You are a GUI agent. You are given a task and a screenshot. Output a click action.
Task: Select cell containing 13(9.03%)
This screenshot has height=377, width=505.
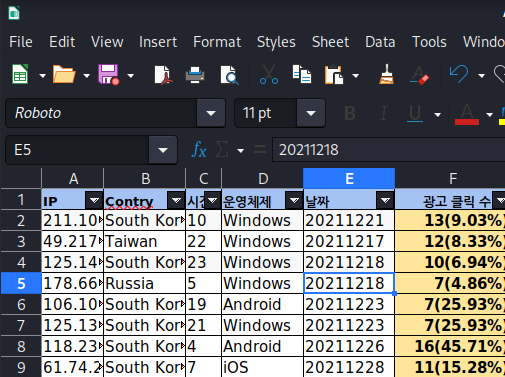(x=450, y=220)
